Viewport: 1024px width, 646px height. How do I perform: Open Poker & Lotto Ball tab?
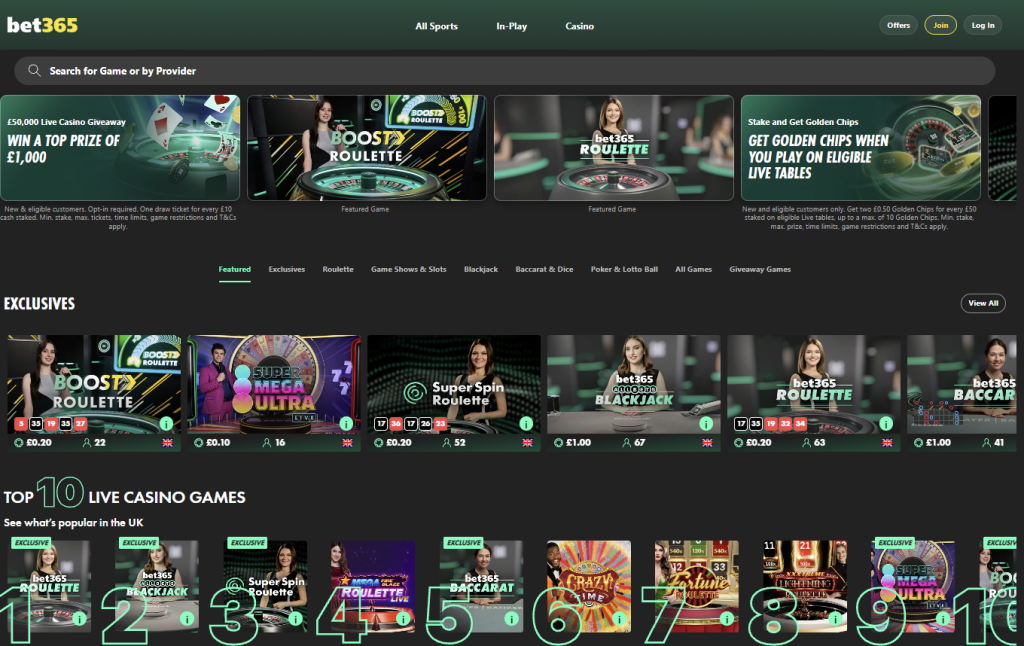[x=624, y=269]
